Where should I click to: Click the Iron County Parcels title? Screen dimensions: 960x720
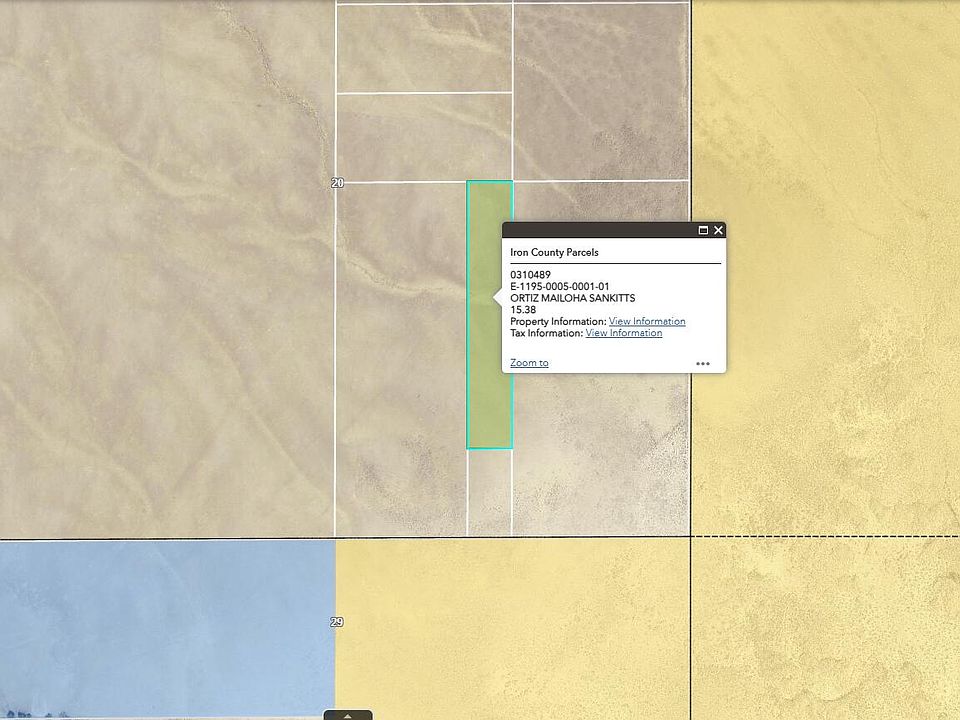click(554, 252)
